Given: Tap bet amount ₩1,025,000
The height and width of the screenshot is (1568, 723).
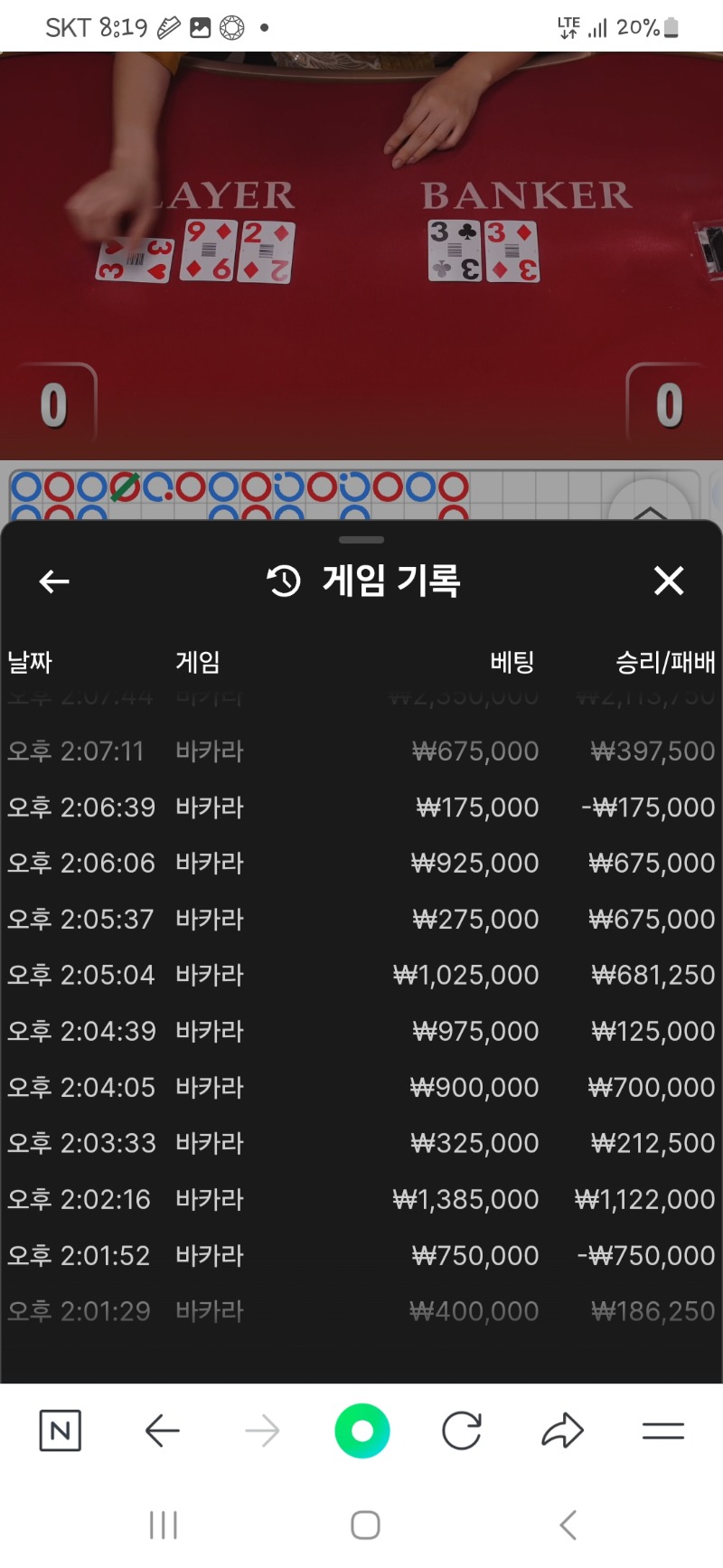Looking at the screenshot, I should coord(465,975).
